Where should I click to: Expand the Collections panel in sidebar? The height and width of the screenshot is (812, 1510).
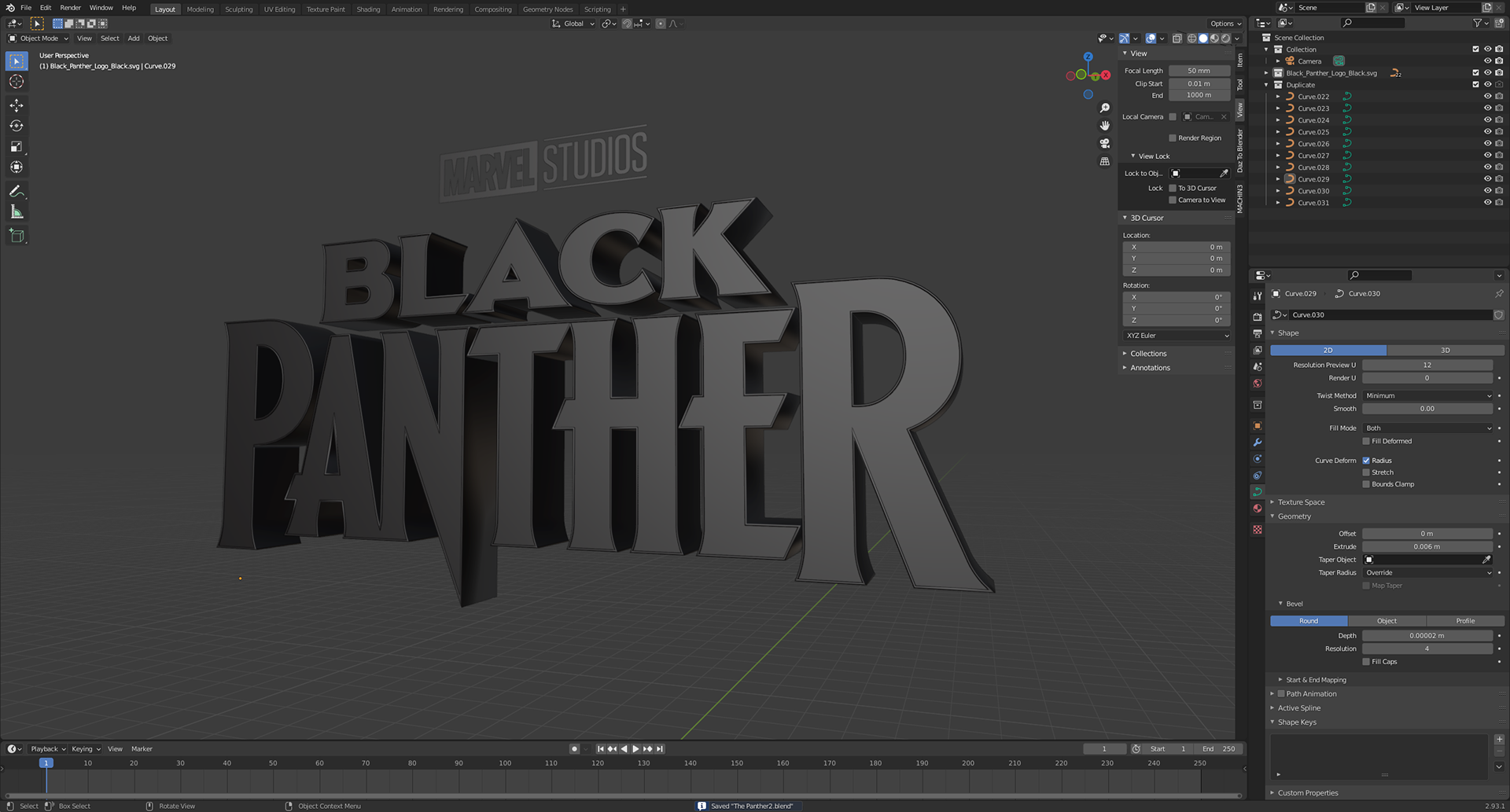pyautogui.click(x=1148, y=354)
